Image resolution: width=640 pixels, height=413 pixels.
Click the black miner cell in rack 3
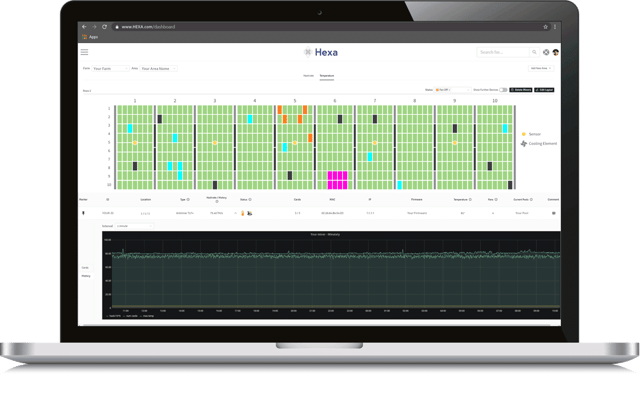(x=215, y=185)
